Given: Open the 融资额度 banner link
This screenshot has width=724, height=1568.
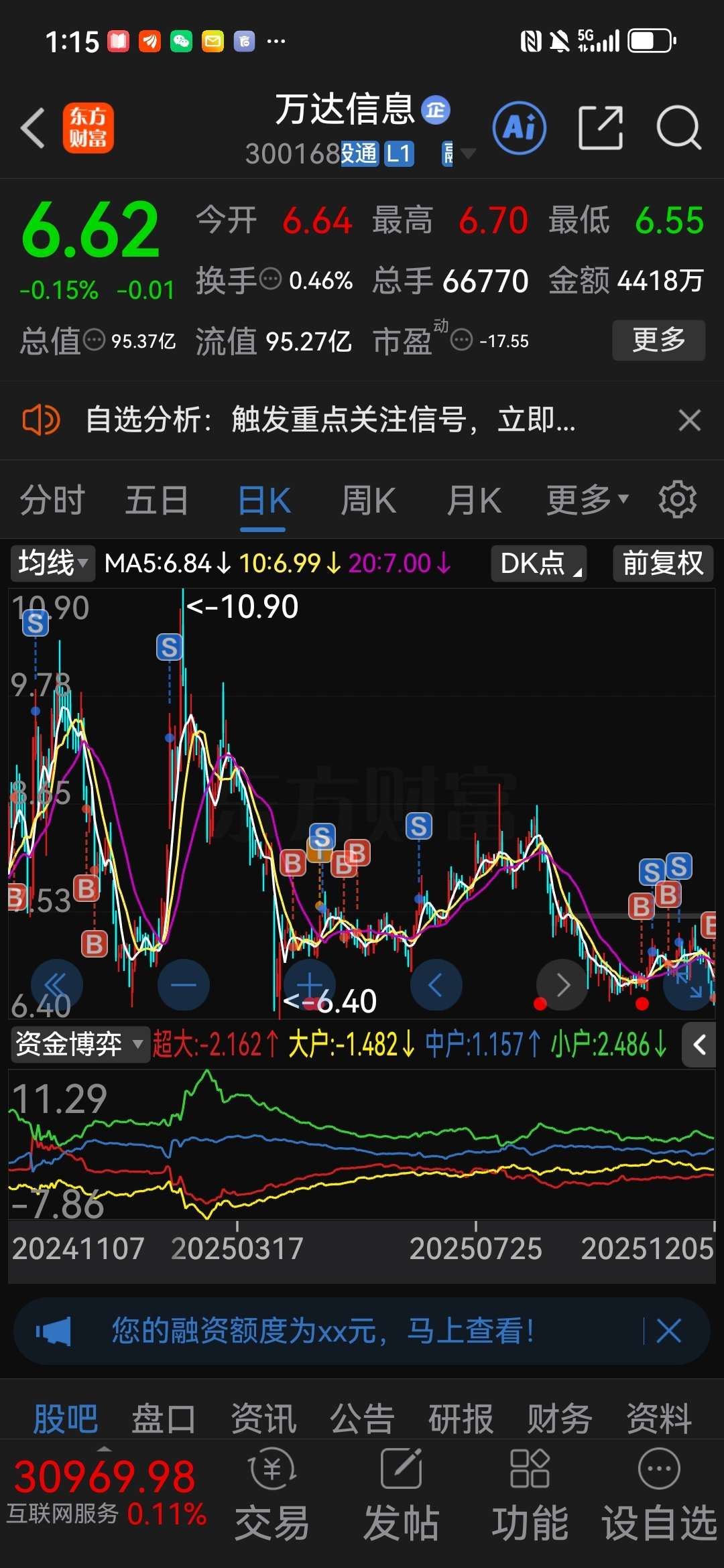Looking at the screenshot, I should [x=323, y=1331].
